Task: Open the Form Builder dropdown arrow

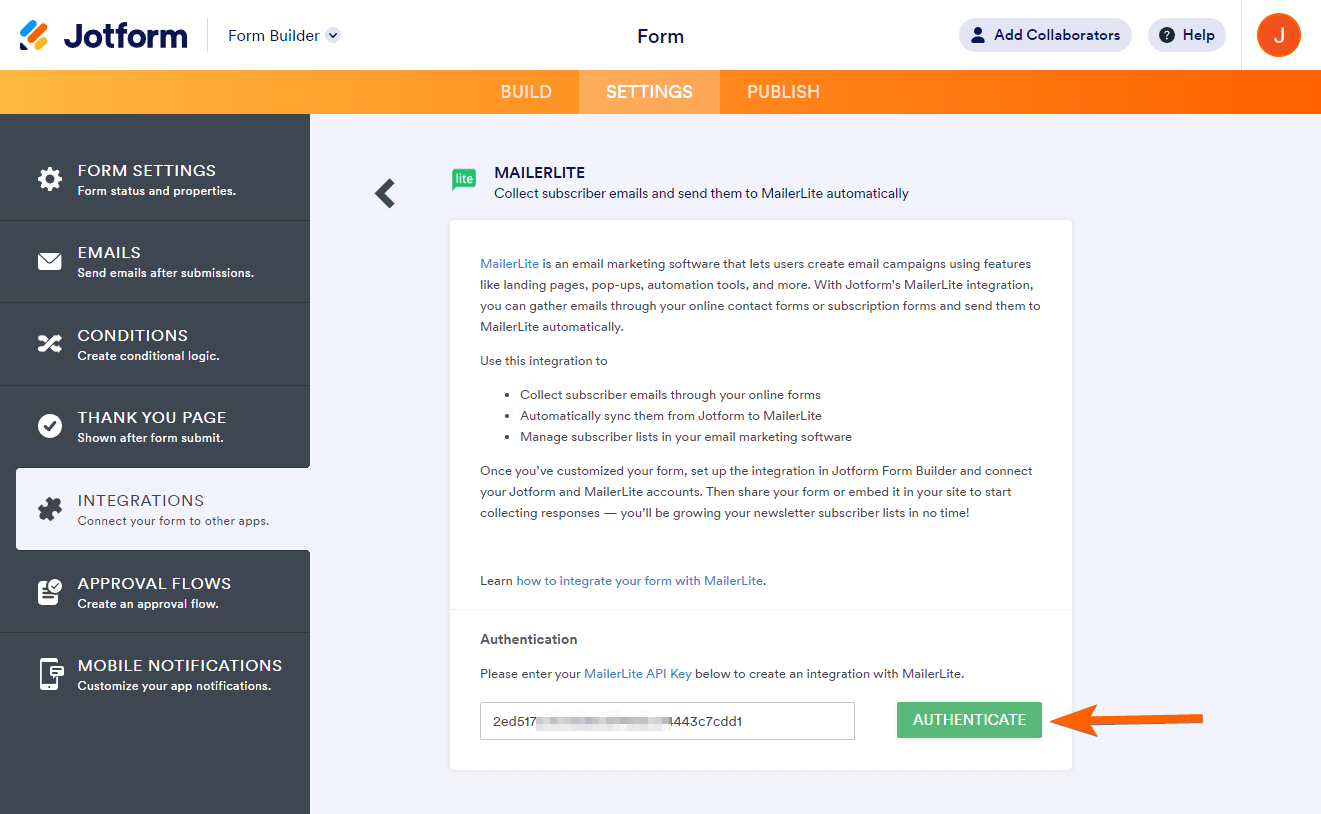Action: (334, 36)
